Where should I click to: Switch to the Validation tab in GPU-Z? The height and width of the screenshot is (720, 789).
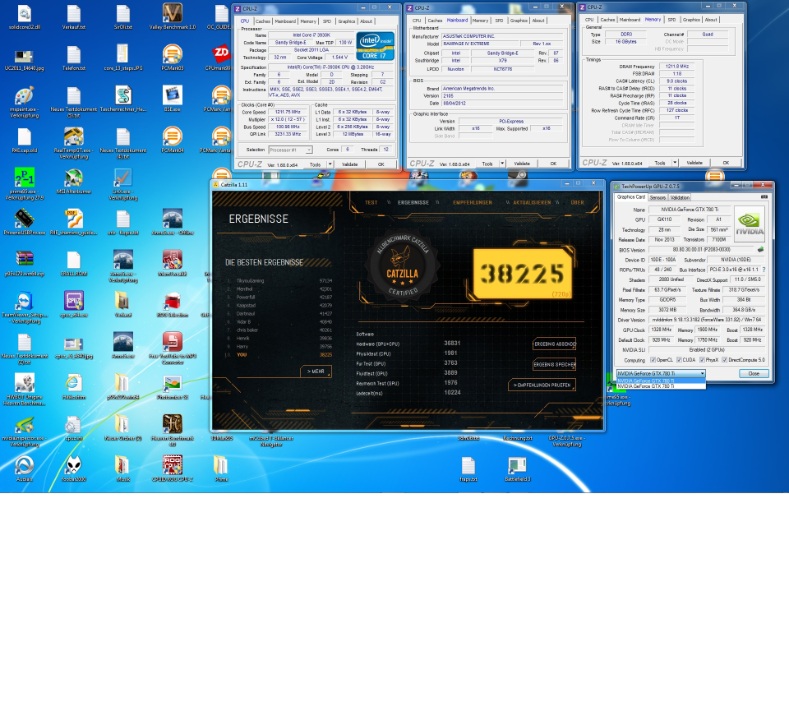click(x=680, y=197)
